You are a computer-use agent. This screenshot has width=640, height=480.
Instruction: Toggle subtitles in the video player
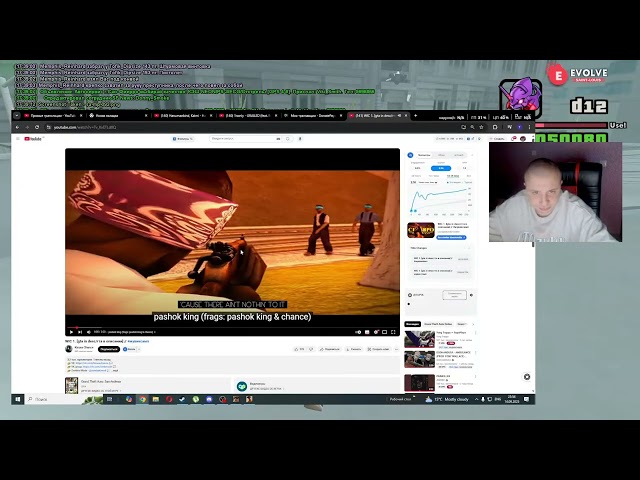click(367, 332)
